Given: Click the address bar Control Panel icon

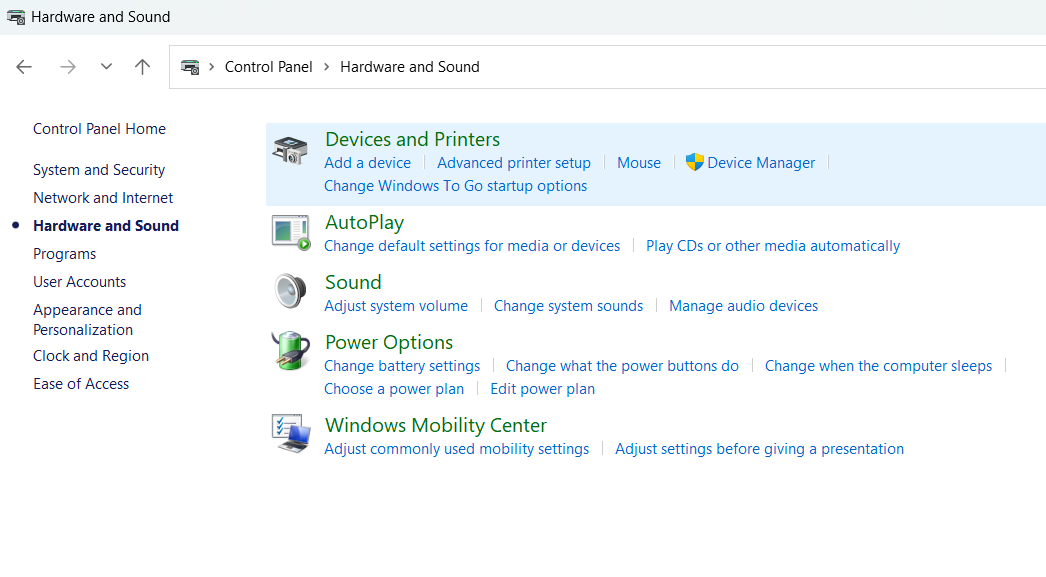Looking at the screenshot, I should point(189,67).
